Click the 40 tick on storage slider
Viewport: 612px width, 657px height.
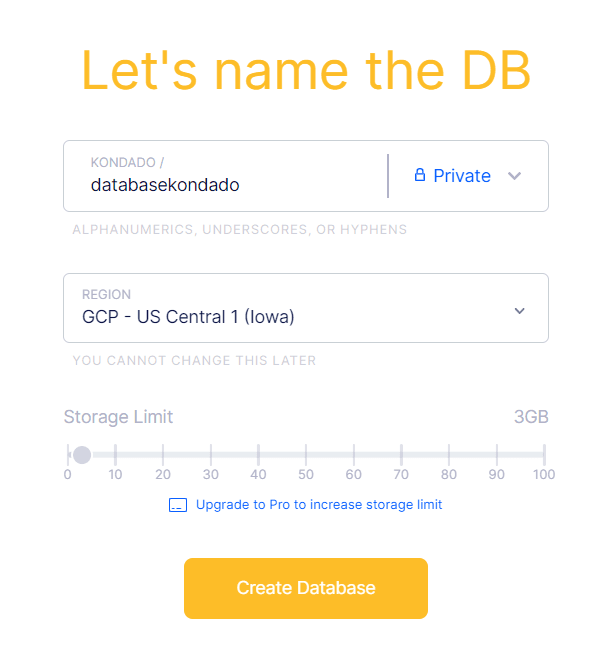258,455
